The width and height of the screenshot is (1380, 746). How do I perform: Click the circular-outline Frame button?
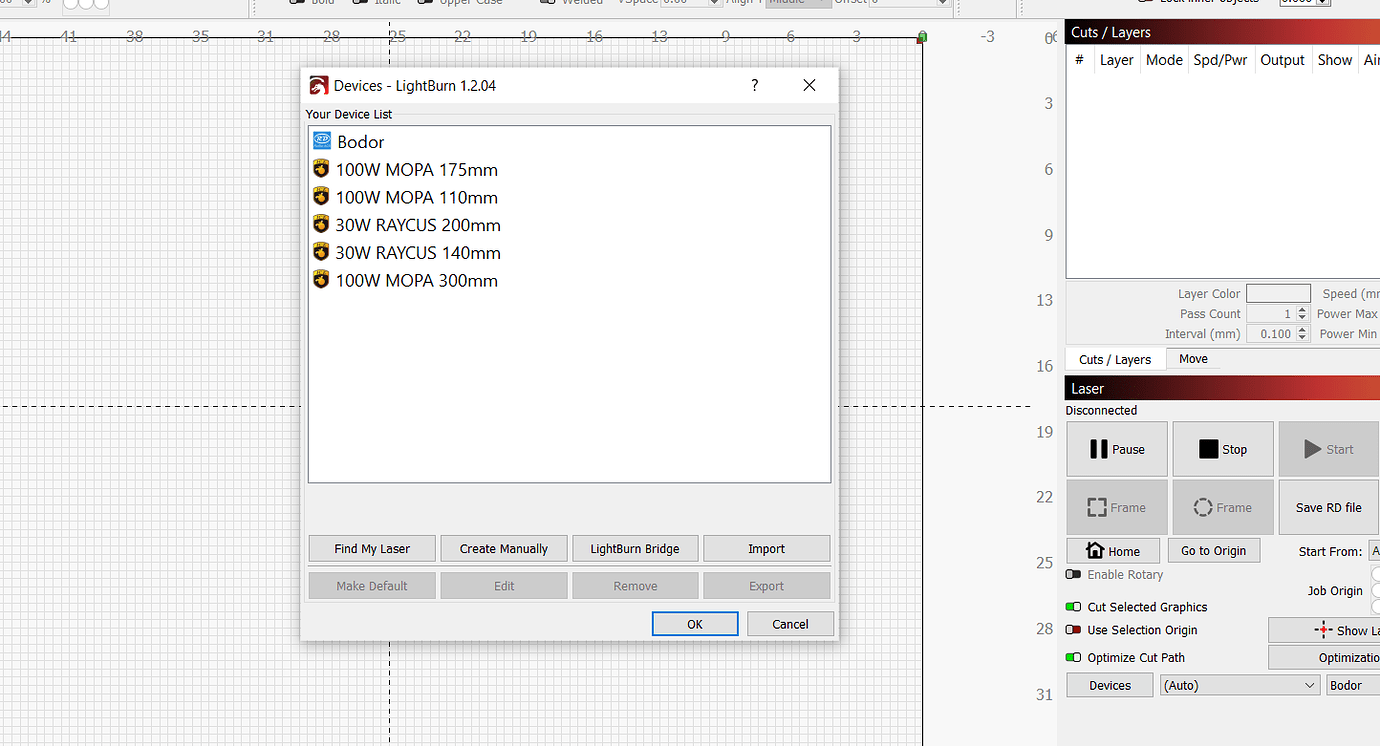coord(1223,507)
